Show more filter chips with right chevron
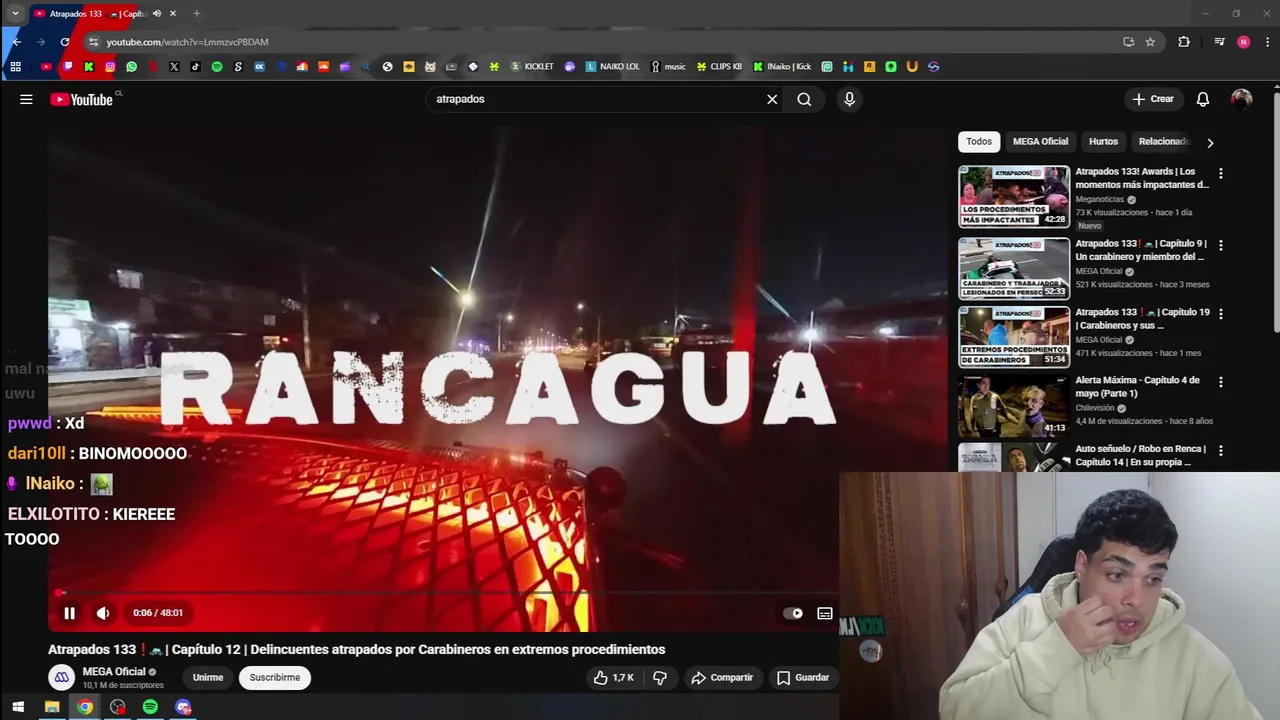The image size is (1280, 720). [1210, 142]
